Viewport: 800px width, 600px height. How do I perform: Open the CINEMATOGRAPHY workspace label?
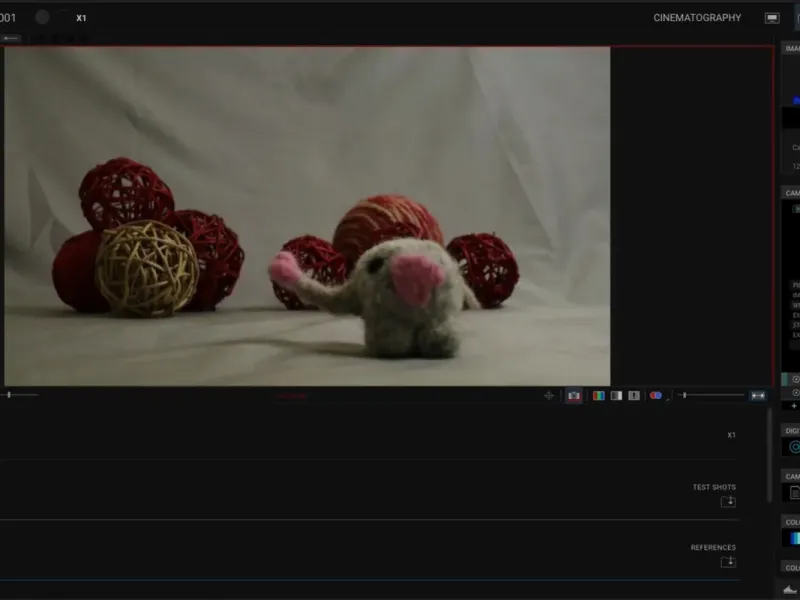(x=697, y=18)
